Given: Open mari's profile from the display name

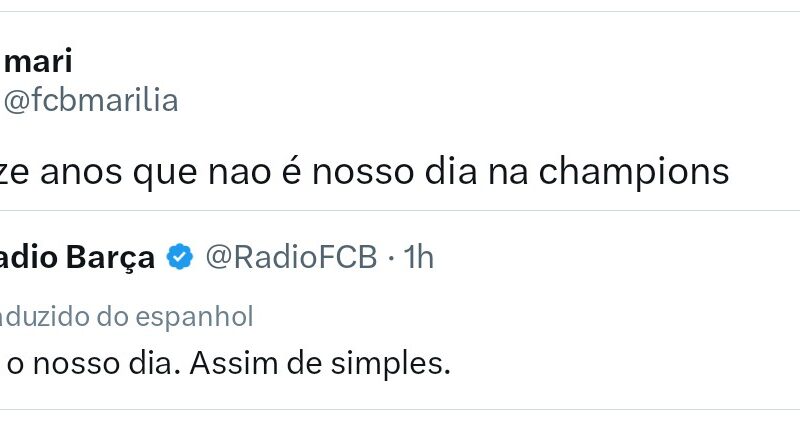Looking at the screenshot, I should (36, 62).
